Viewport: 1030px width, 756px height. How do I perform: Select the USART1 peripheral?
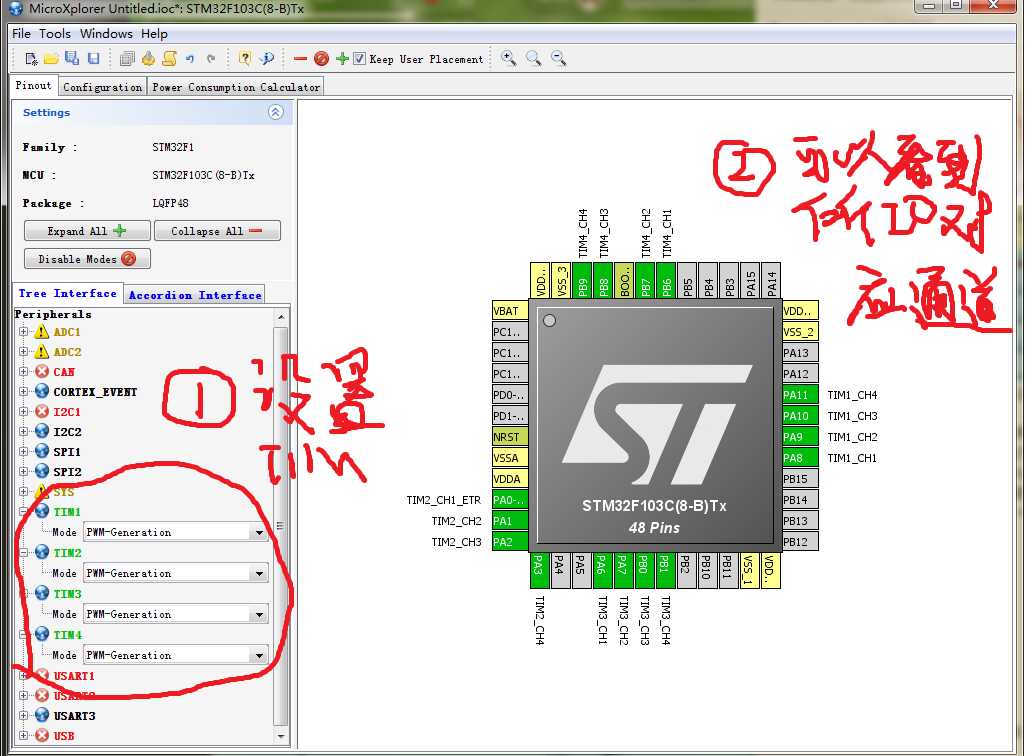pos(74,676)
